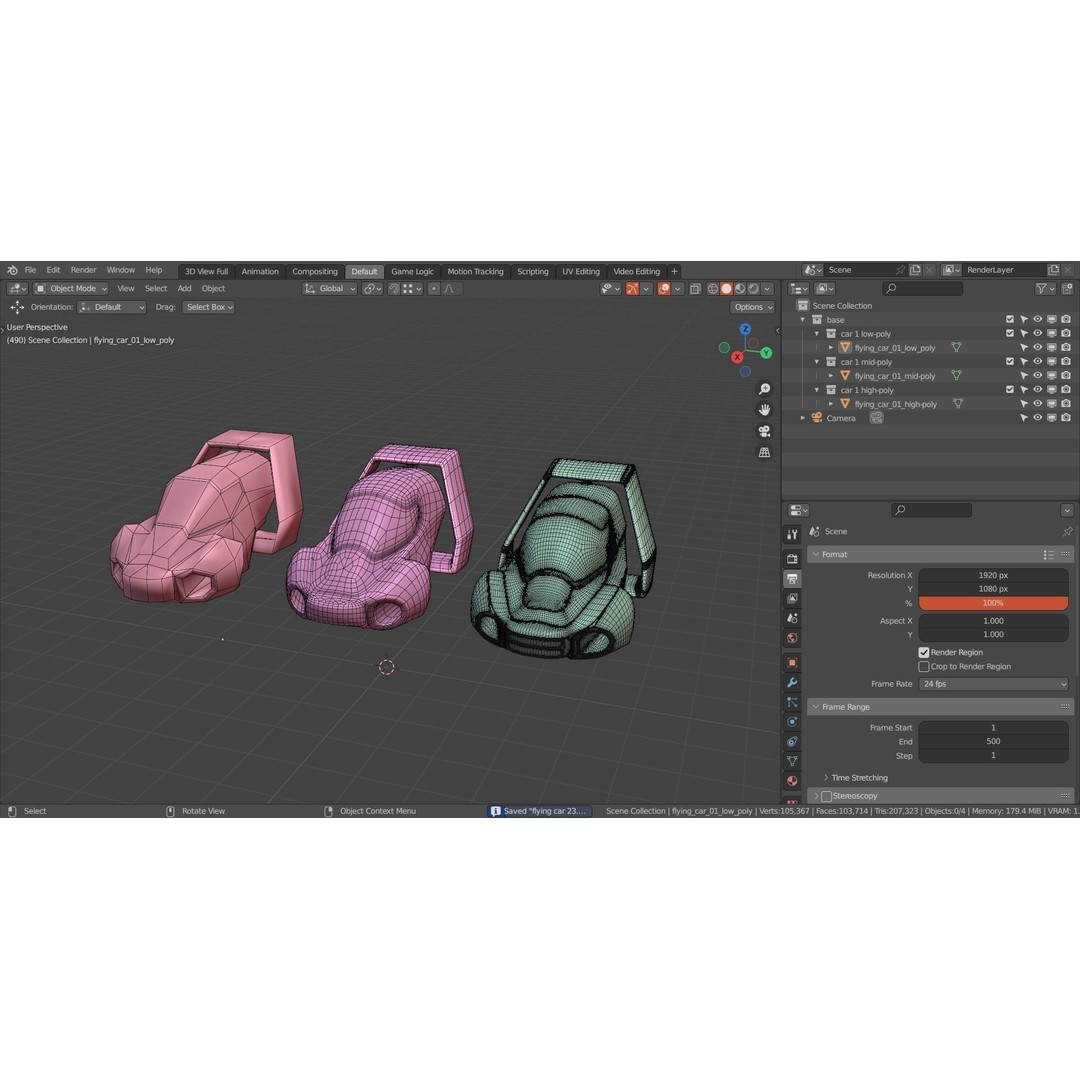
Task: Click the outliner filter funnel icon
Action: pyautogui.click(x=1043, y=288)
